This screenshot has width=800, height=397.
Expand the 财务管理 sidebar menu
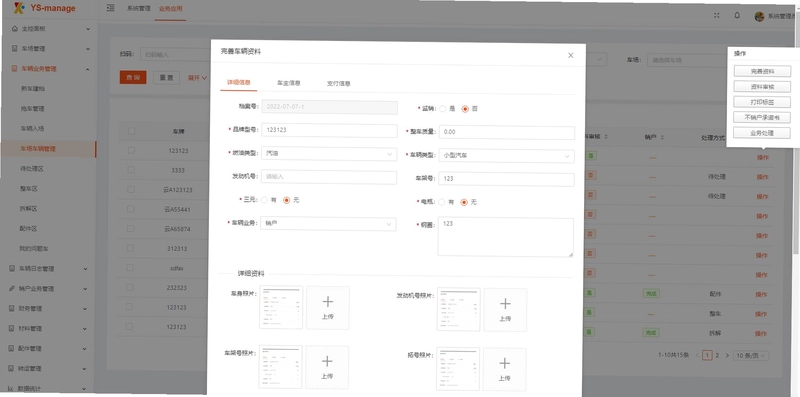(48, 309)
